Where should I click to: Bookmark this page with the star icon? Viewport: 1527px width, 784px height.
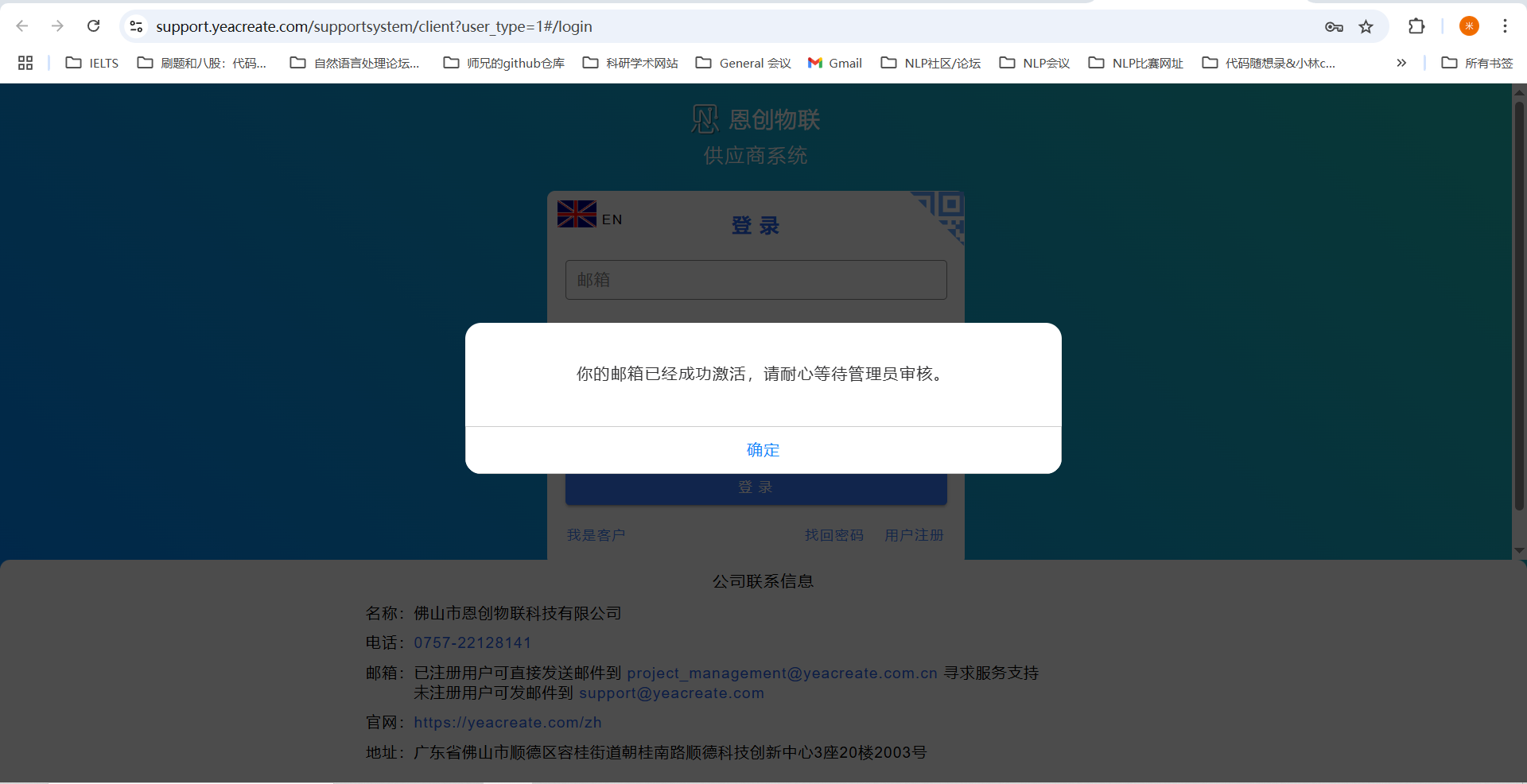[1366, 26]
